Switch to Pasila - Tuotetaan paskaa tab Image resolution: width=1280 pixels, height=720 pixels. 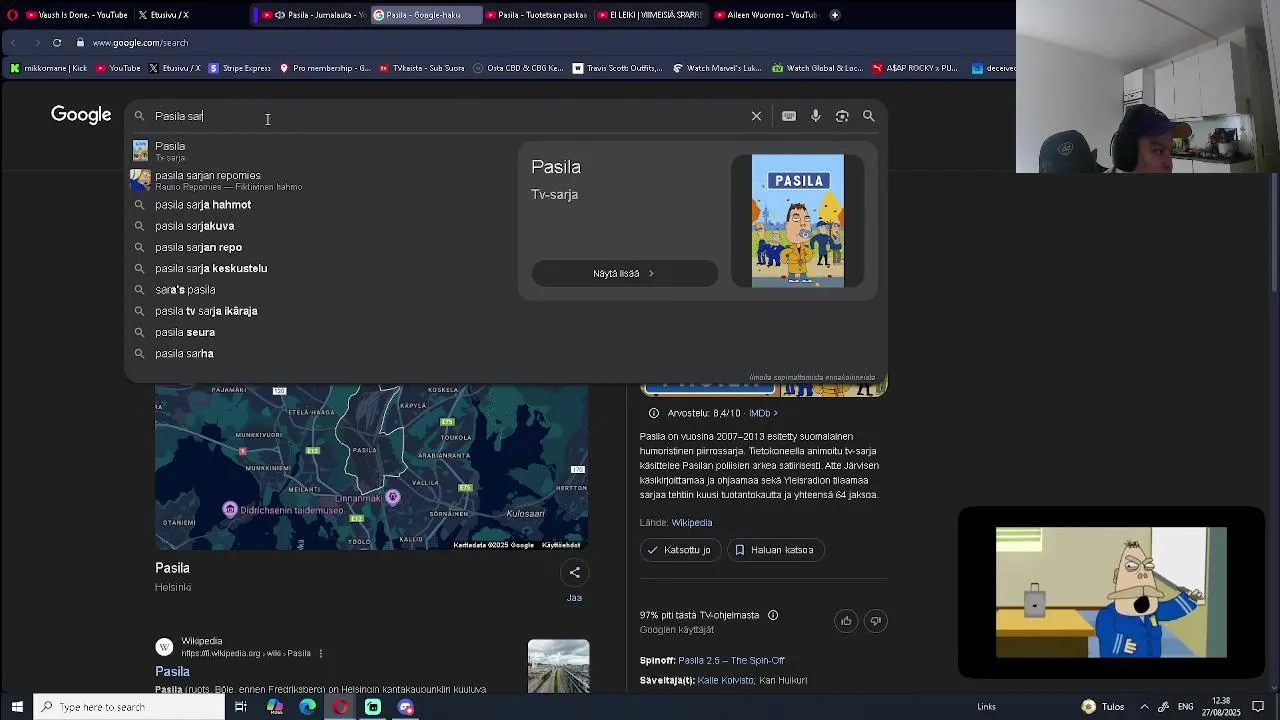[537, 15]
